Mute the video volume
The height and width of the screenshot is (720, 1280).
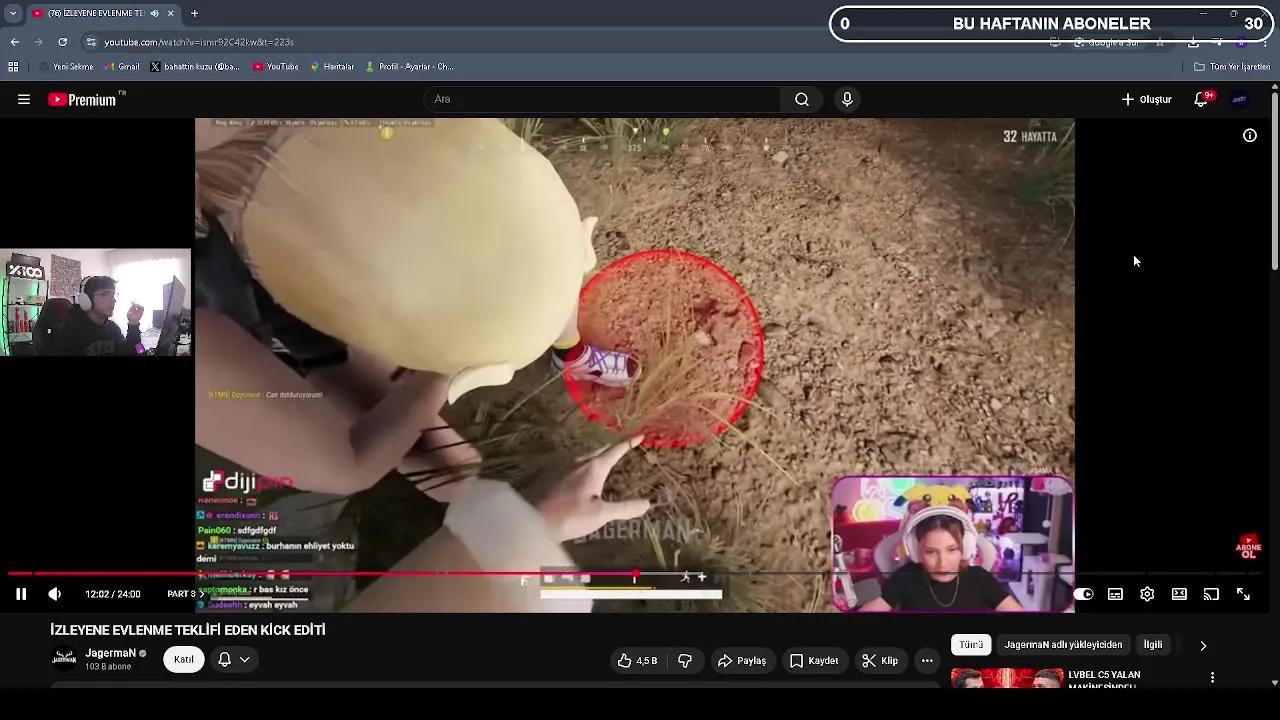pos(55,594)
